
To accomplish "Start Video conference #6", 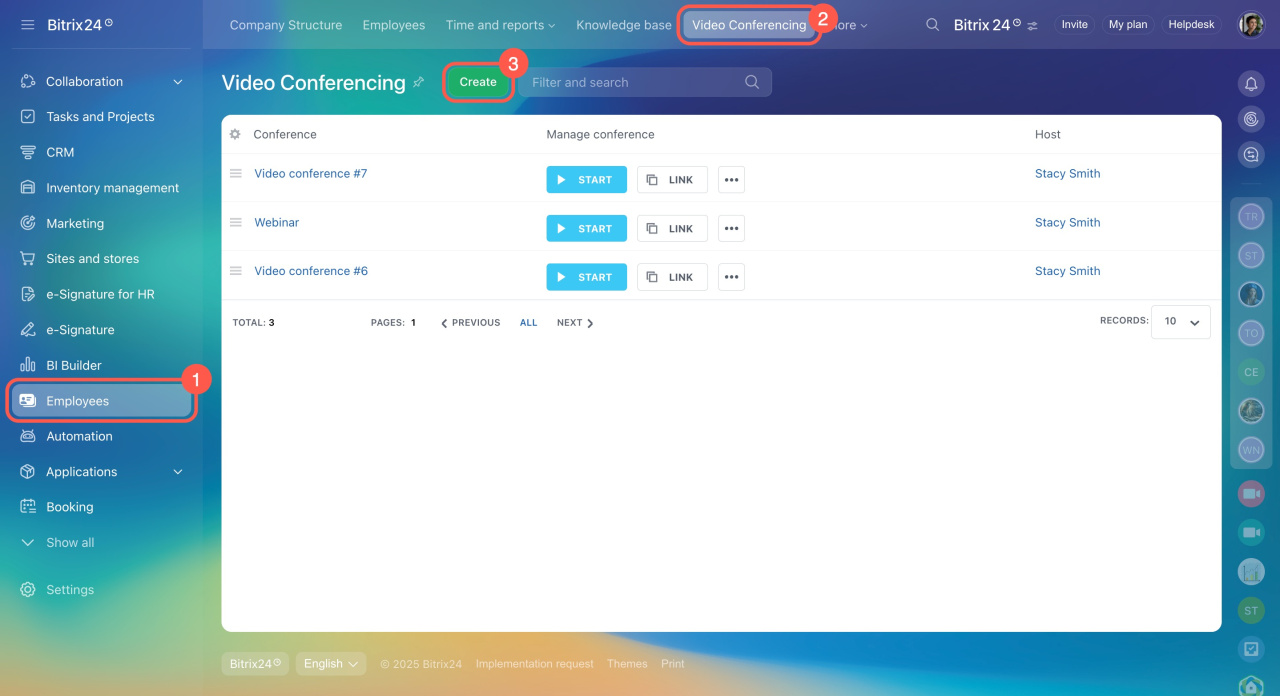I will tap(586, 277).
